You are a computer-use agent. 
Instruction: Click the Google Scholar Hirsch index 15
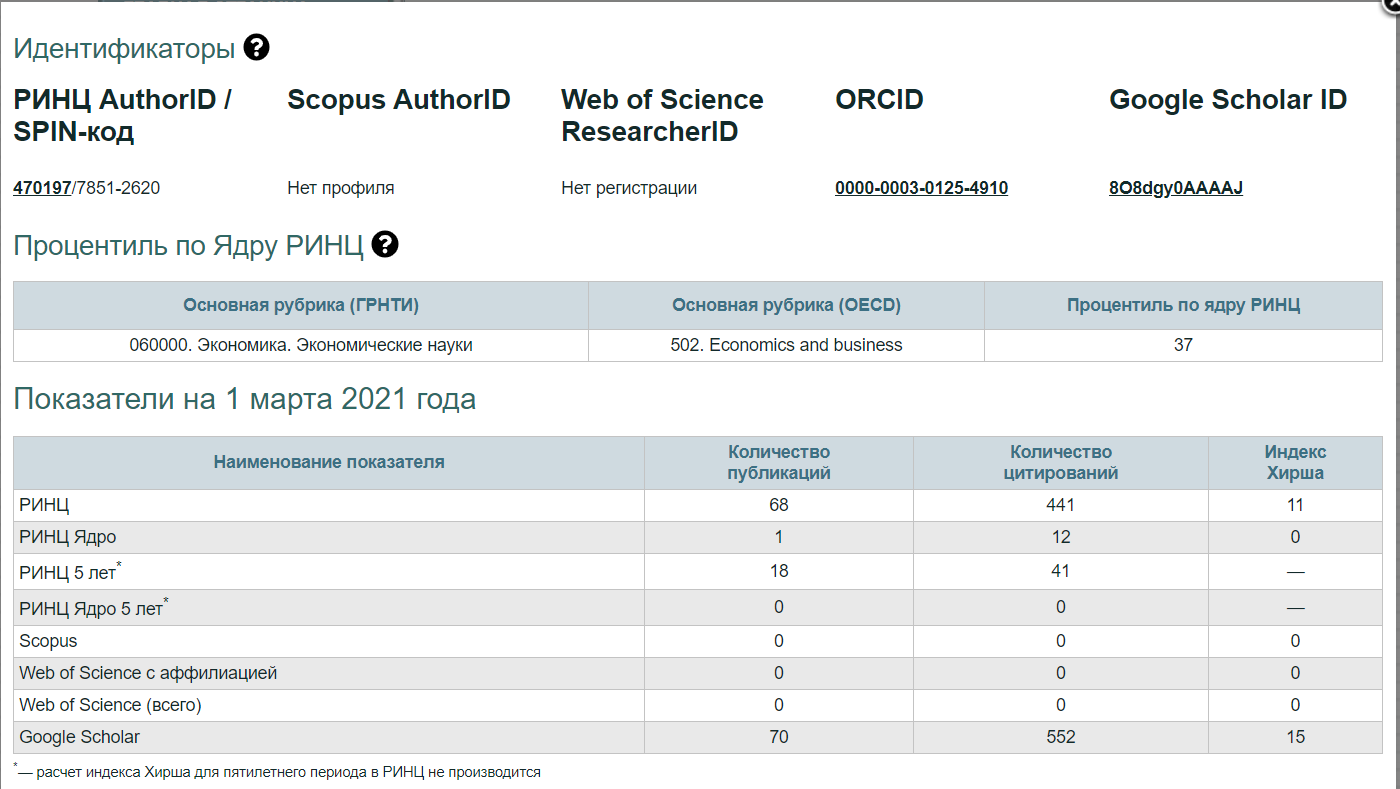(x=1295, y=738)
